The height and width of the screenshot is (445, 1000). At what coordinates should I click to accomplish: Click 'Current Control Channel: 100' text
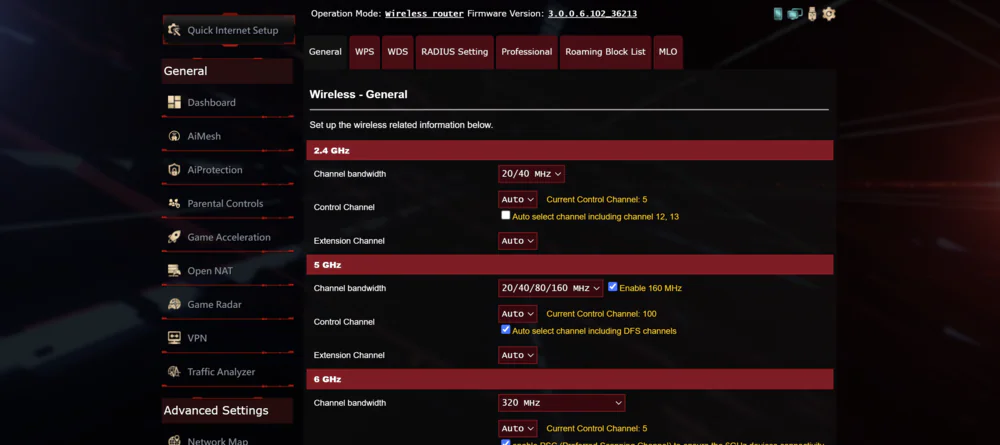601,314
